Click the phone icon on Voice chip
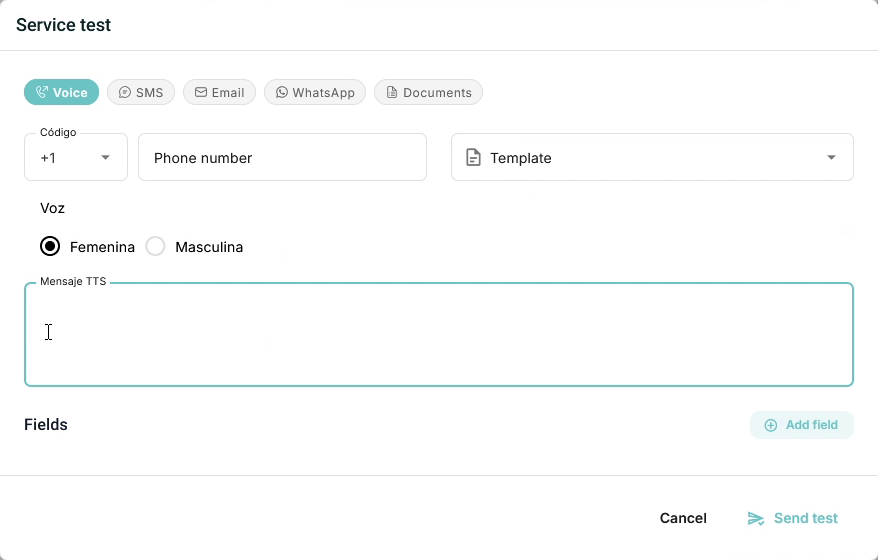Viewport: 878px width, 560px height. (x=42, y=92)
